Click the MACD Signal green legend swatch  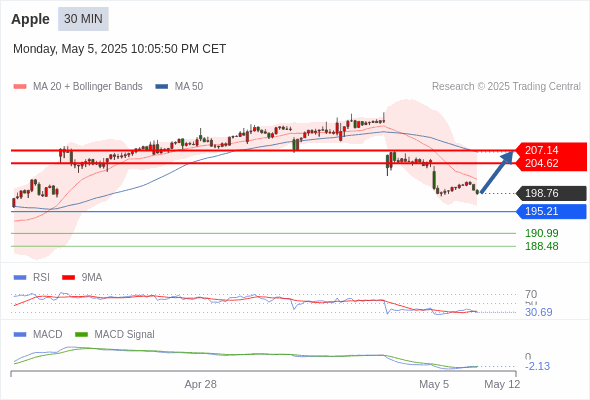(x=81, y=335)
